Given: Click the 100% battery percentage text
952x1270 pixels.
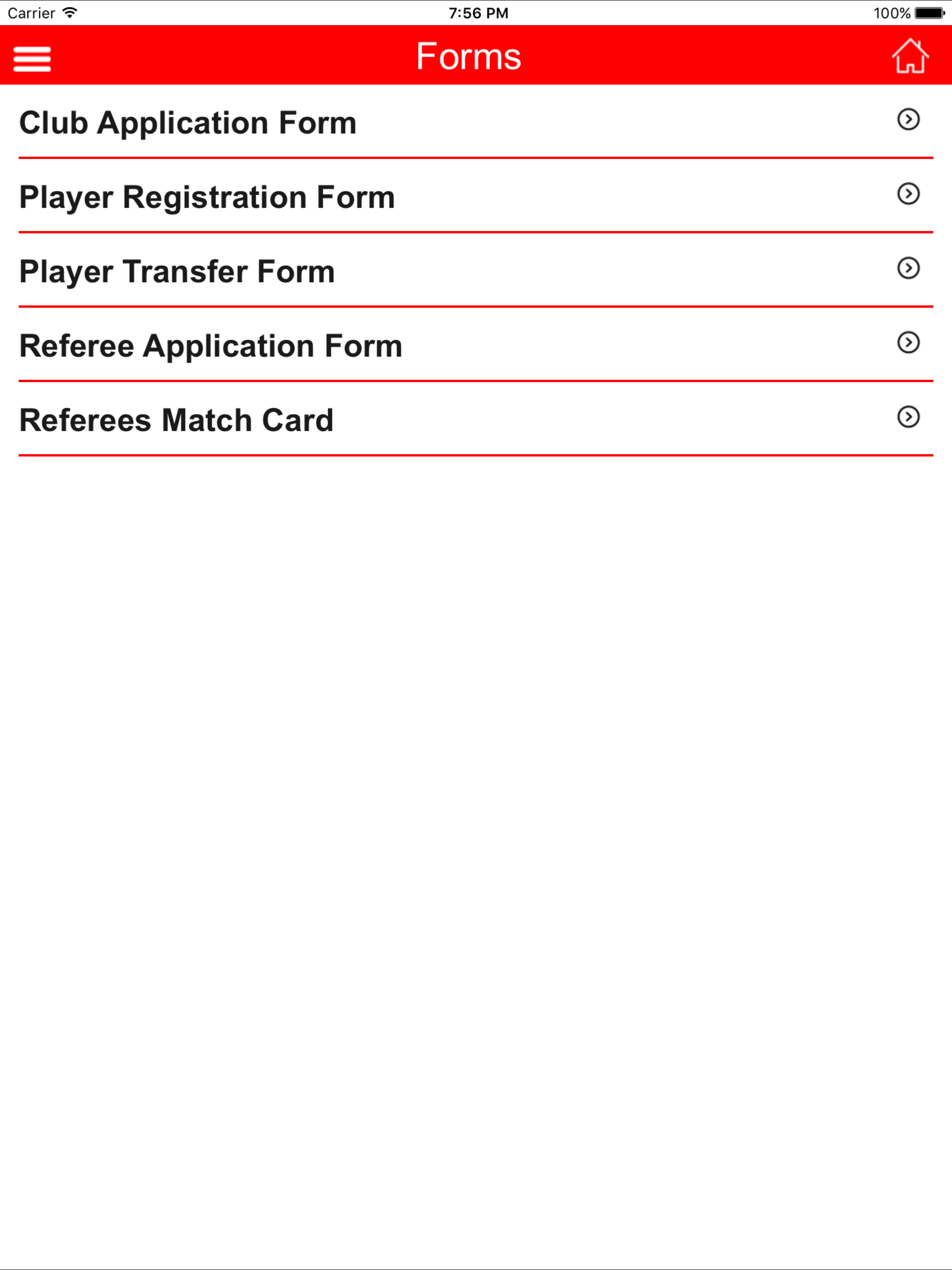Looking at the screenshot, I should [x=892, y=13].
